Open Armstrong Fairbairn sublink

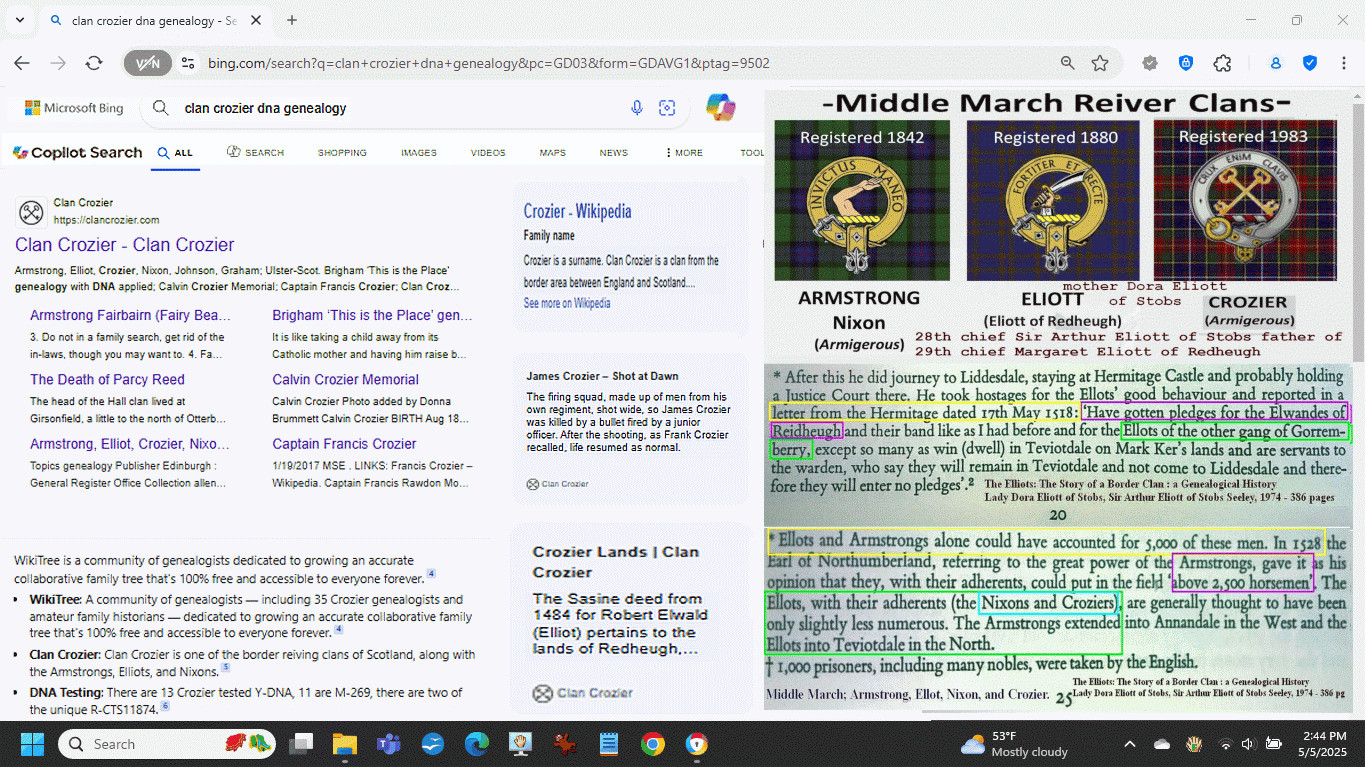point(130,315)
